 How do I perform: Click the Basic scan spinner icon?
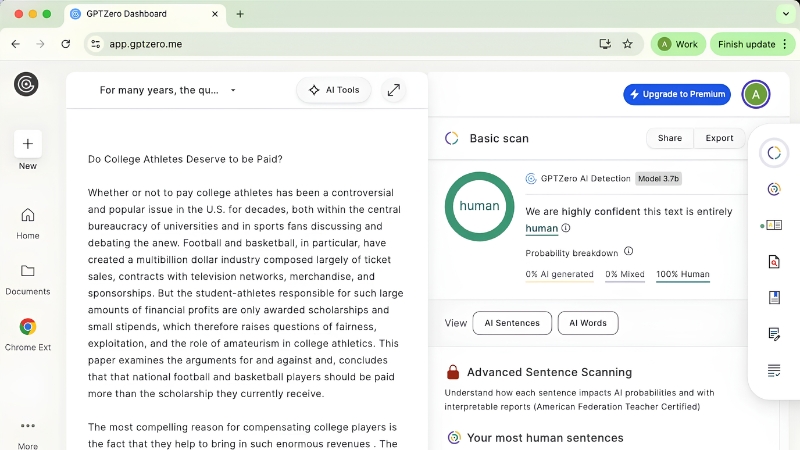tap(452, 138)
